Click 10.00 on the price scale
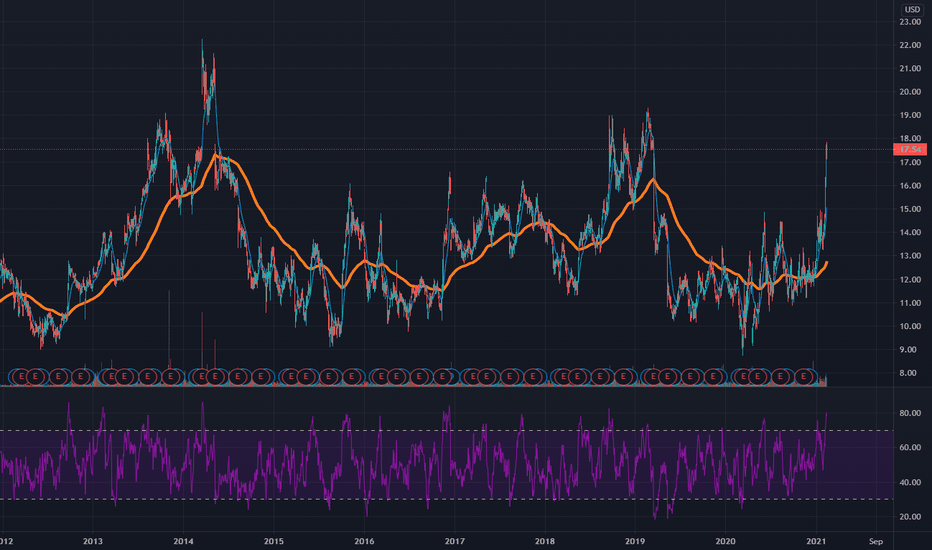The image size is (932, 550). pyautogui.click(x=910, y=326)
